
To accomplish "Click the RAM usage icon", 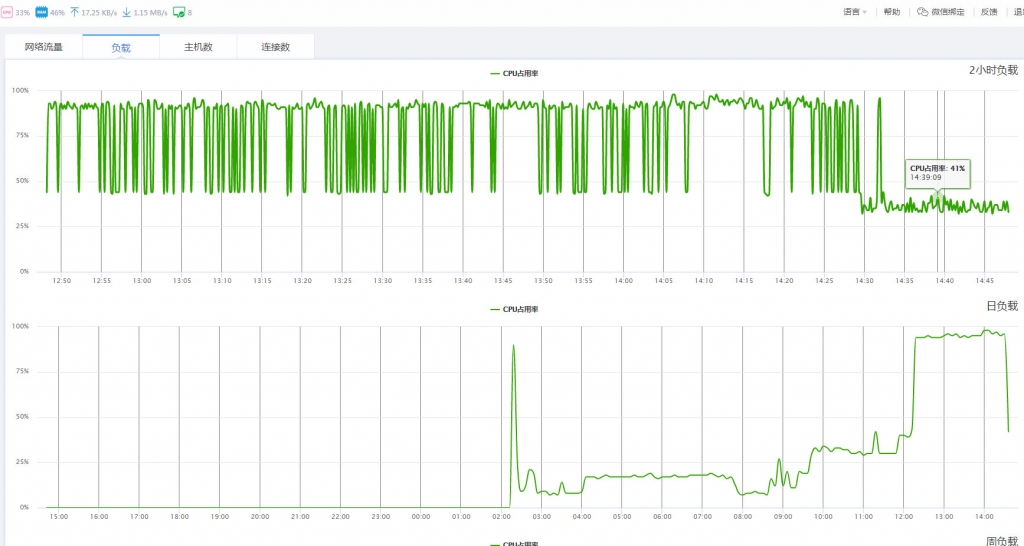I will (41, 12).
